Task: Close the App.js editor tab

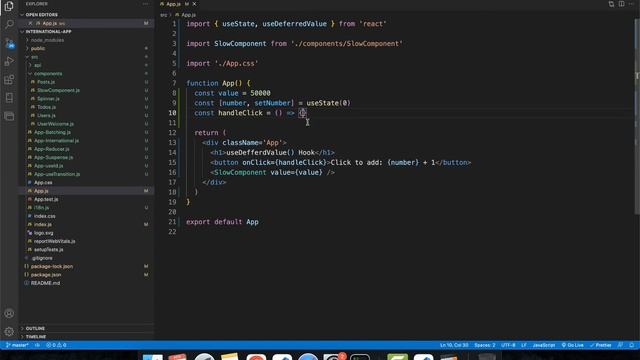Action: pyautogui.click(x=194, y=4)
